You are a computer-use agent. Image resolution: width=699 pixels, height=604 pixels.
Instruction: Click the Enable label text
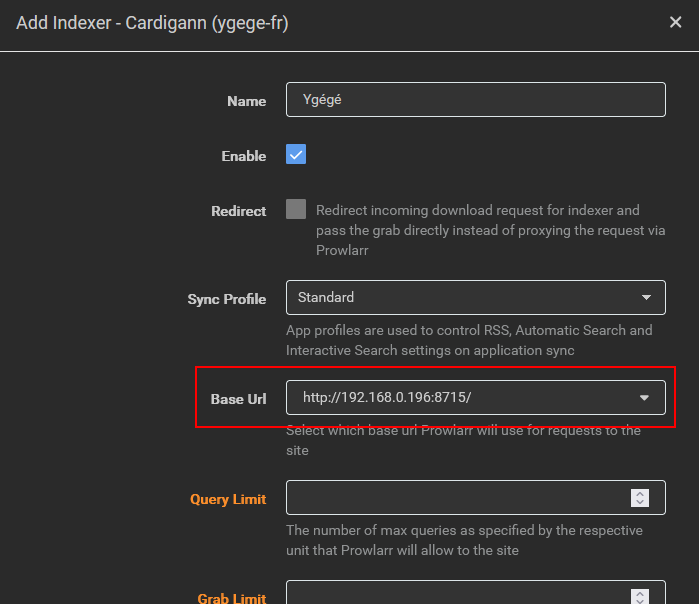point(243,156)
